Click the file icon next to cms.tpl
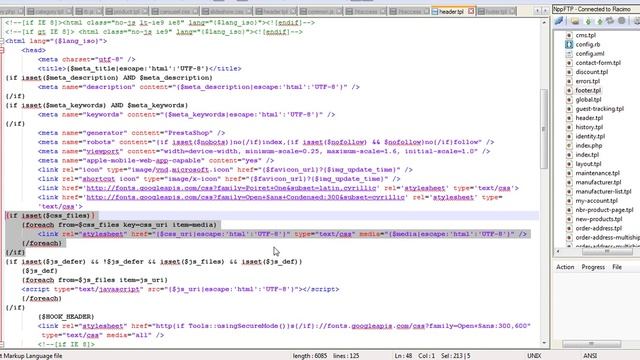The image size is (640, 360). [569, 35]
